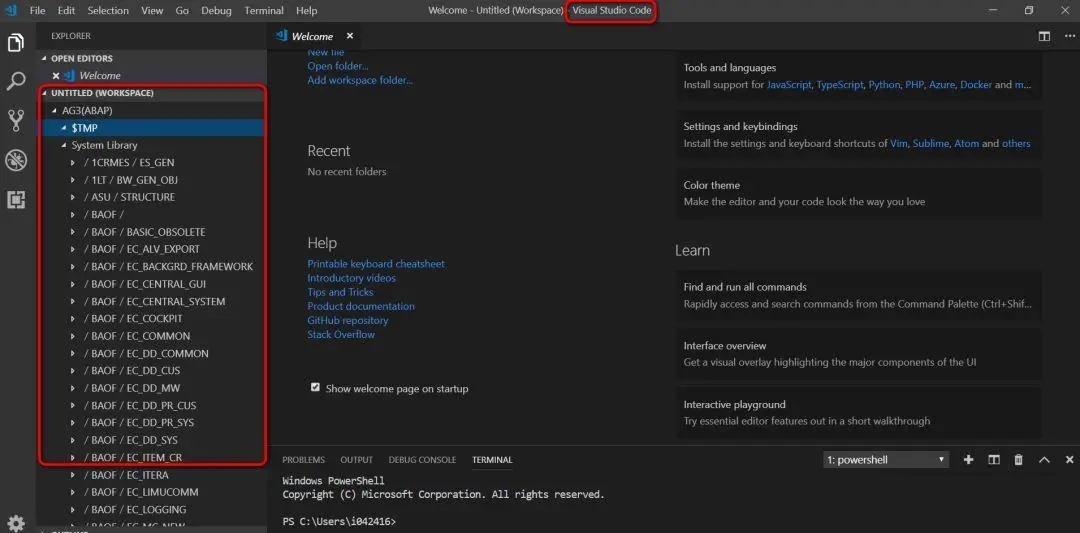Open the Terminal menu
This screenshot has width=1080, height=533.
[264, 10]
